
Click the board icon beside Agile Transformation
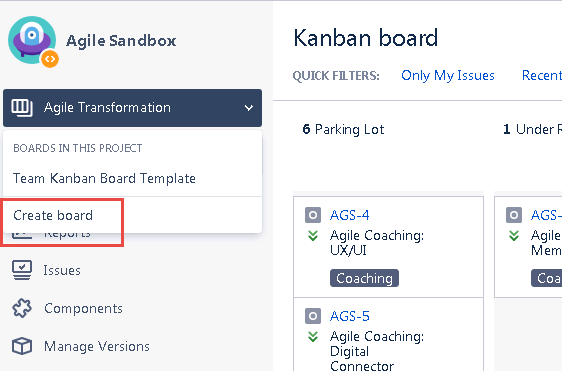pos(22,108)
